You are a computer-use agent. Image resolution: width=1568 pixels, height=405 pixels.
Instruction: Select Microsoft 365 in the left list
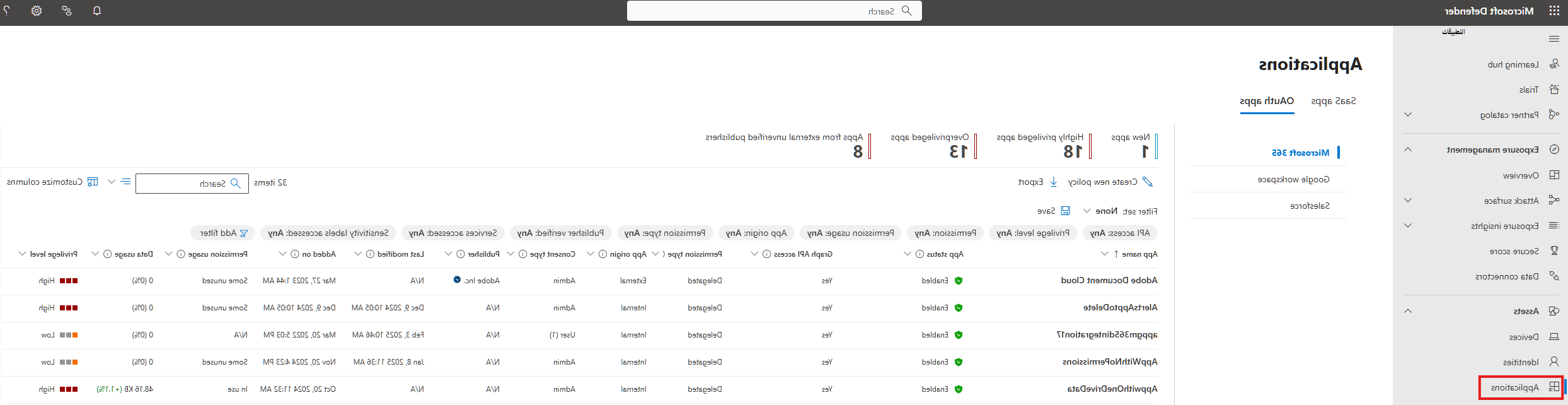point(1301,153)
